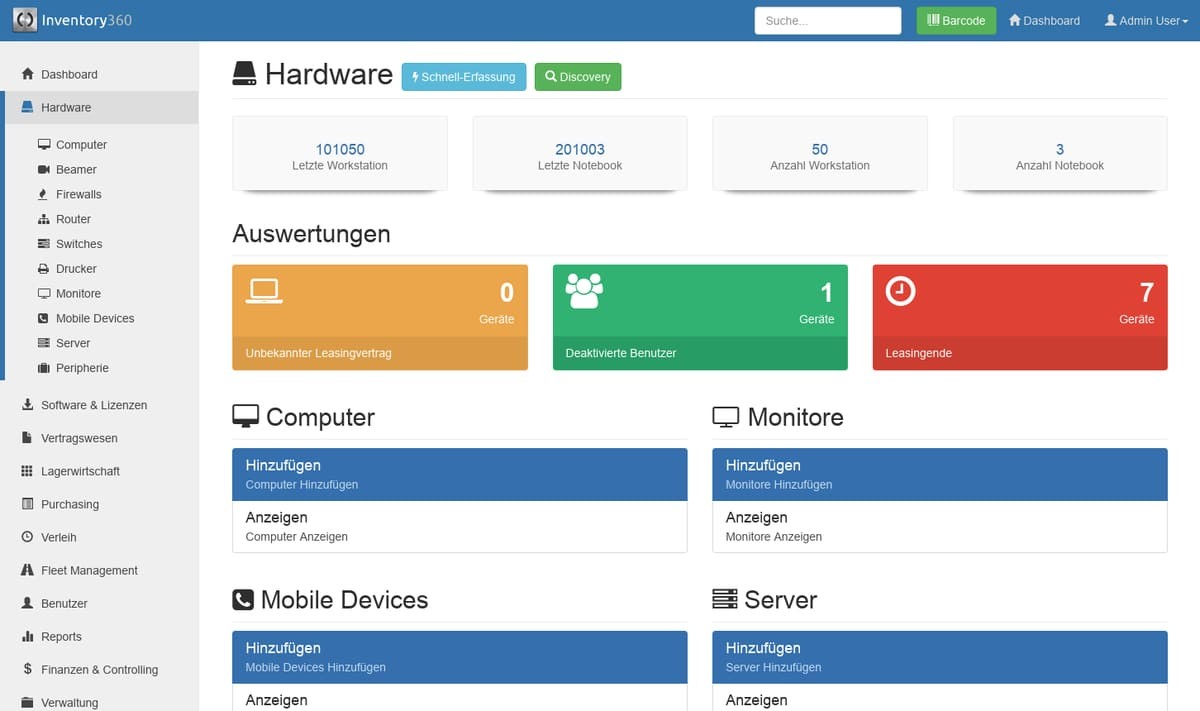
Task: Click the Barcode button in top bar
Action: [x=956, y=21]
